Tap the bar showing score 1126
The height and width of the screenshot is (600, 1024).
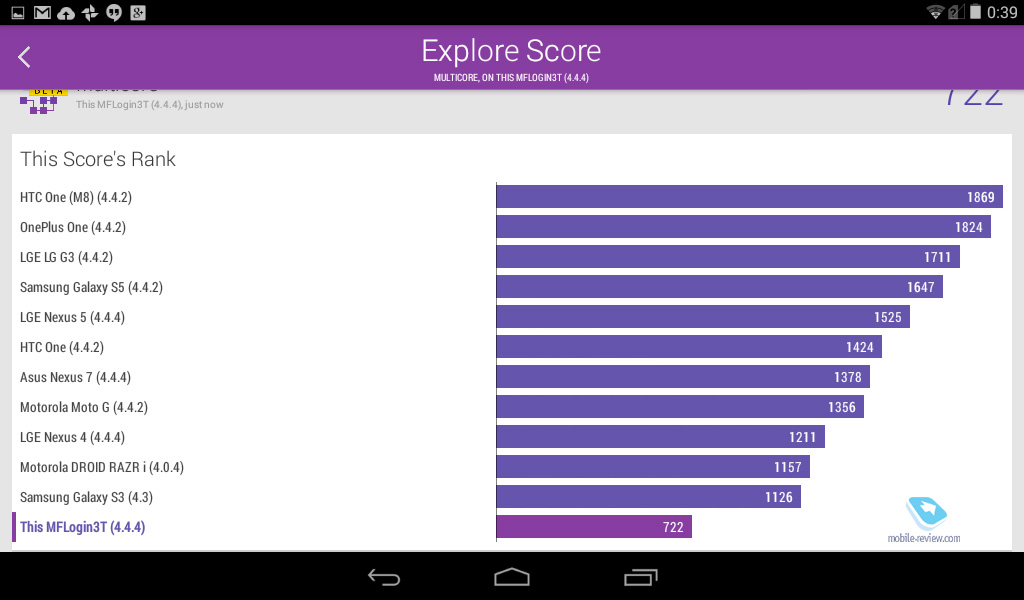coord(648,497)
